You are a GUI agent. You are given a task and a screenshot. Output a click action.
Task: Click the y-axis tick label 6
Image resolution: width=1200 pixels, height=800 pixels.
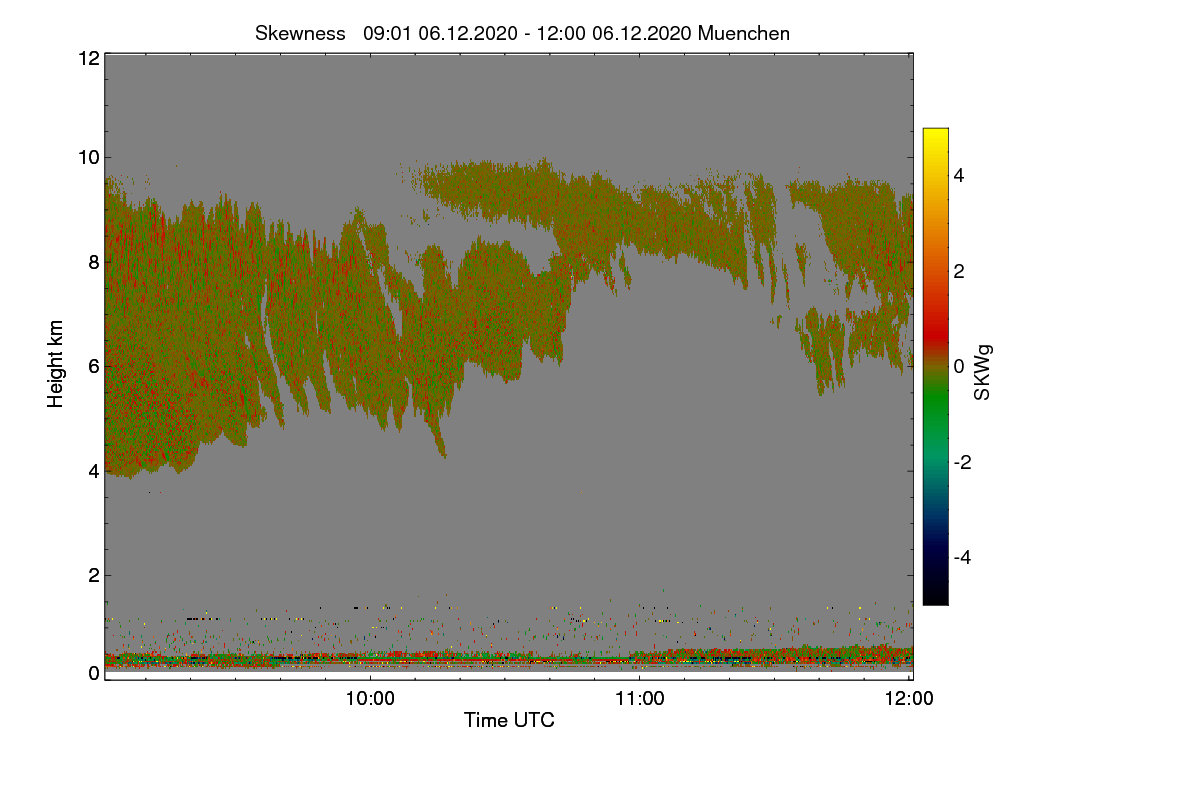(93, 366)
